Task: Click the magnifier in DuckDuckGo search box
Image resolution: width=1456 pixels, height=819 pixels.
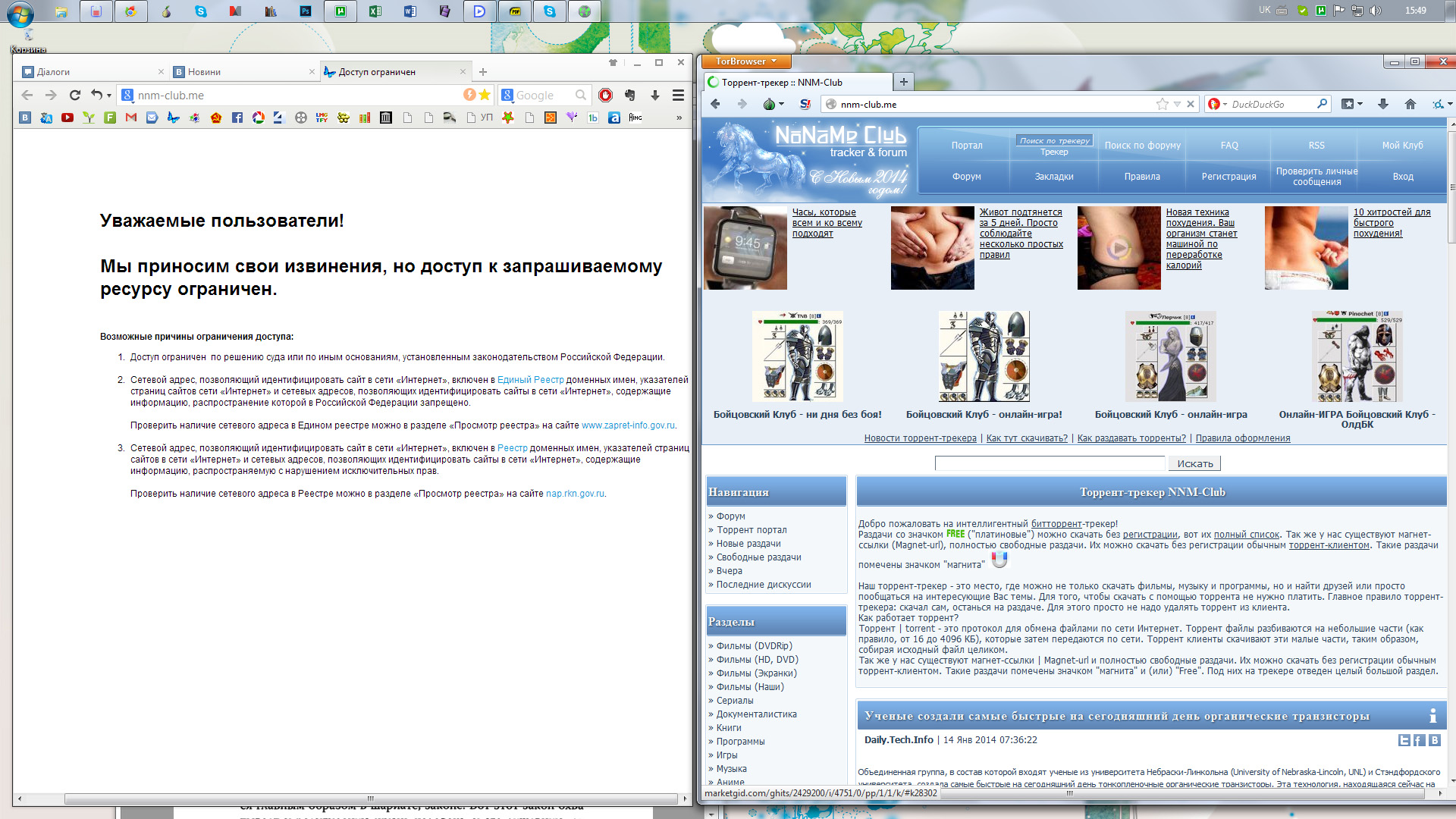Action: click(1323, 104)
